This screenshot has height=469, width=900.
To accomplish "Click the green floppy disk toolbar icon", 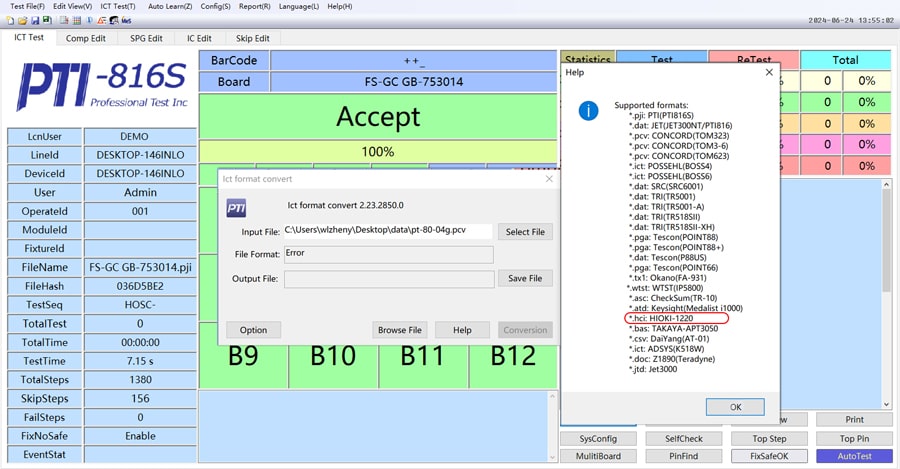I will (47, 20).
